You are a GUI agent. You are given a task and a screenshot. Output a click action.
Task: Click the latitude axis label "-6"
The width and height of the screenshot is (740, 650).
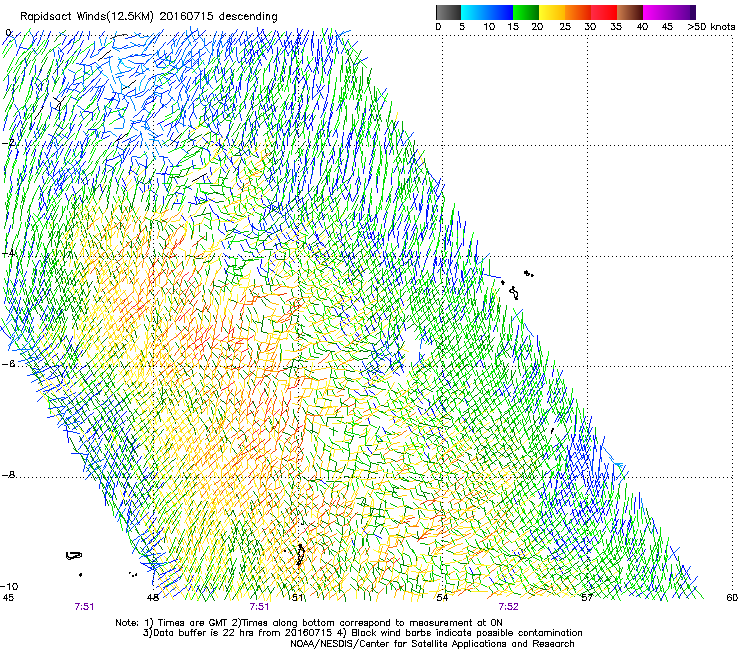click(x=9, y=363)
